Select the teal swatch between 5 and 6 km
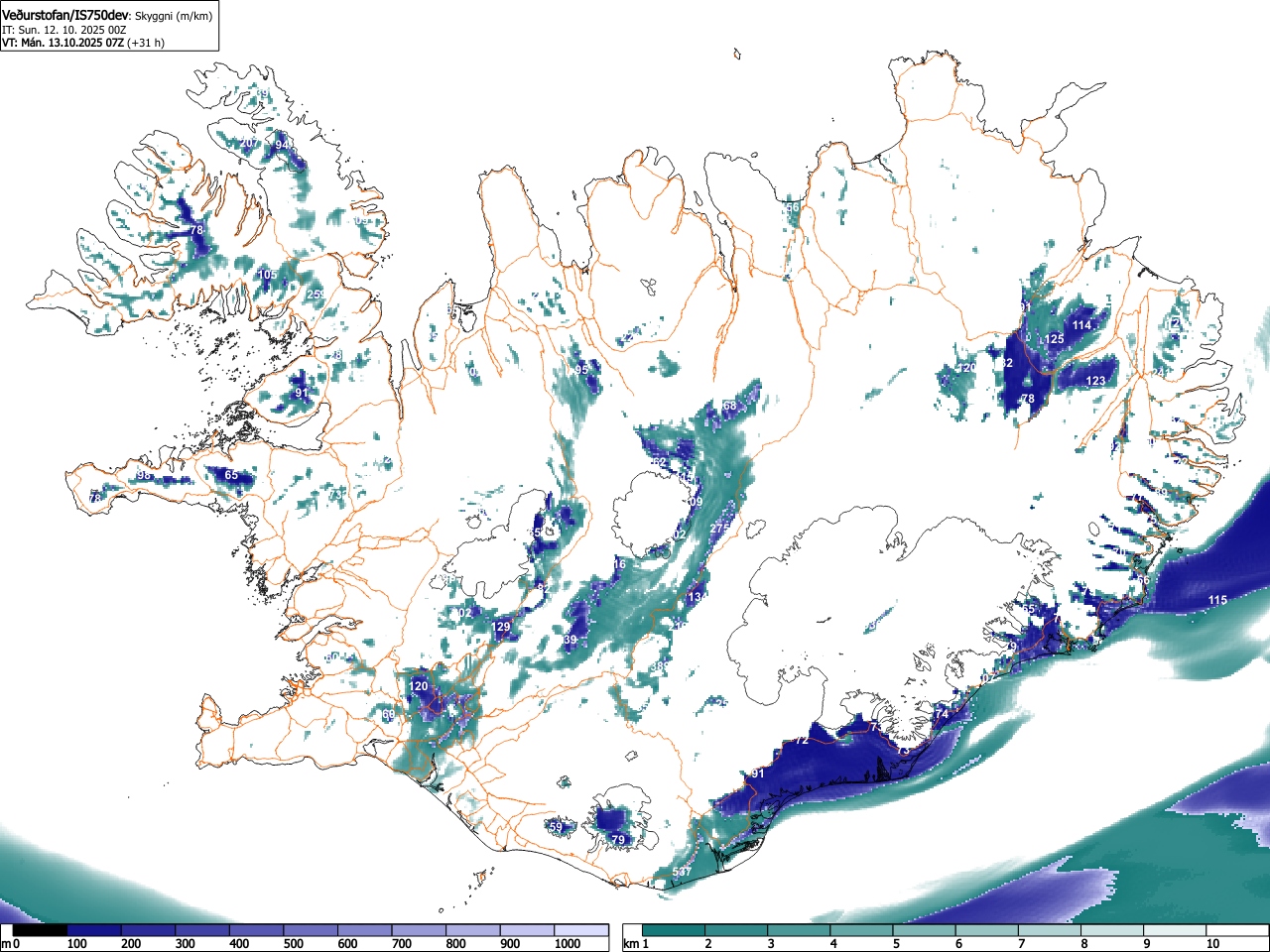This screenshot has width=1270, height=952. (x=926, y=930)
